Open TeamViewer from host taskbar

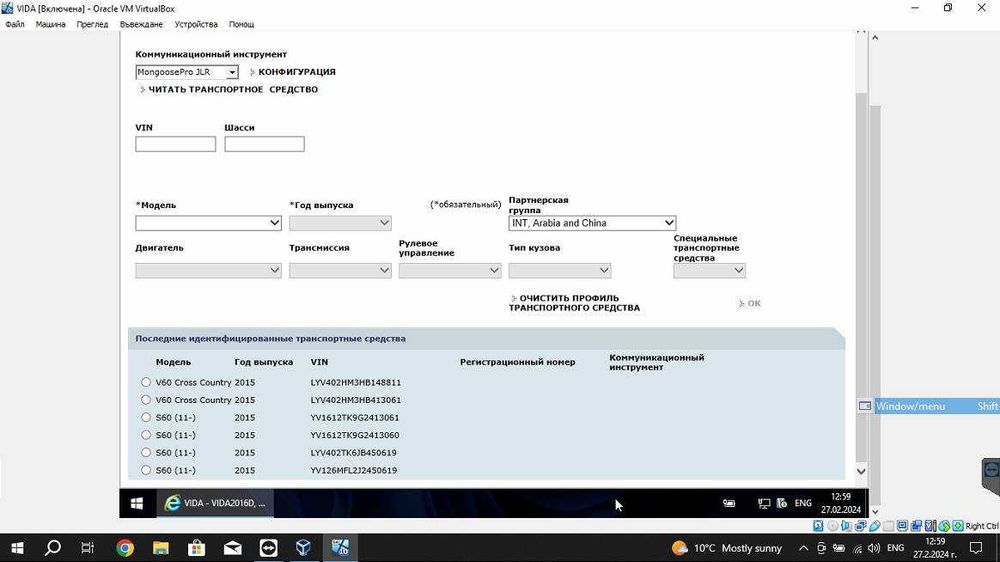pyautogui.click(x=268, y=548)
